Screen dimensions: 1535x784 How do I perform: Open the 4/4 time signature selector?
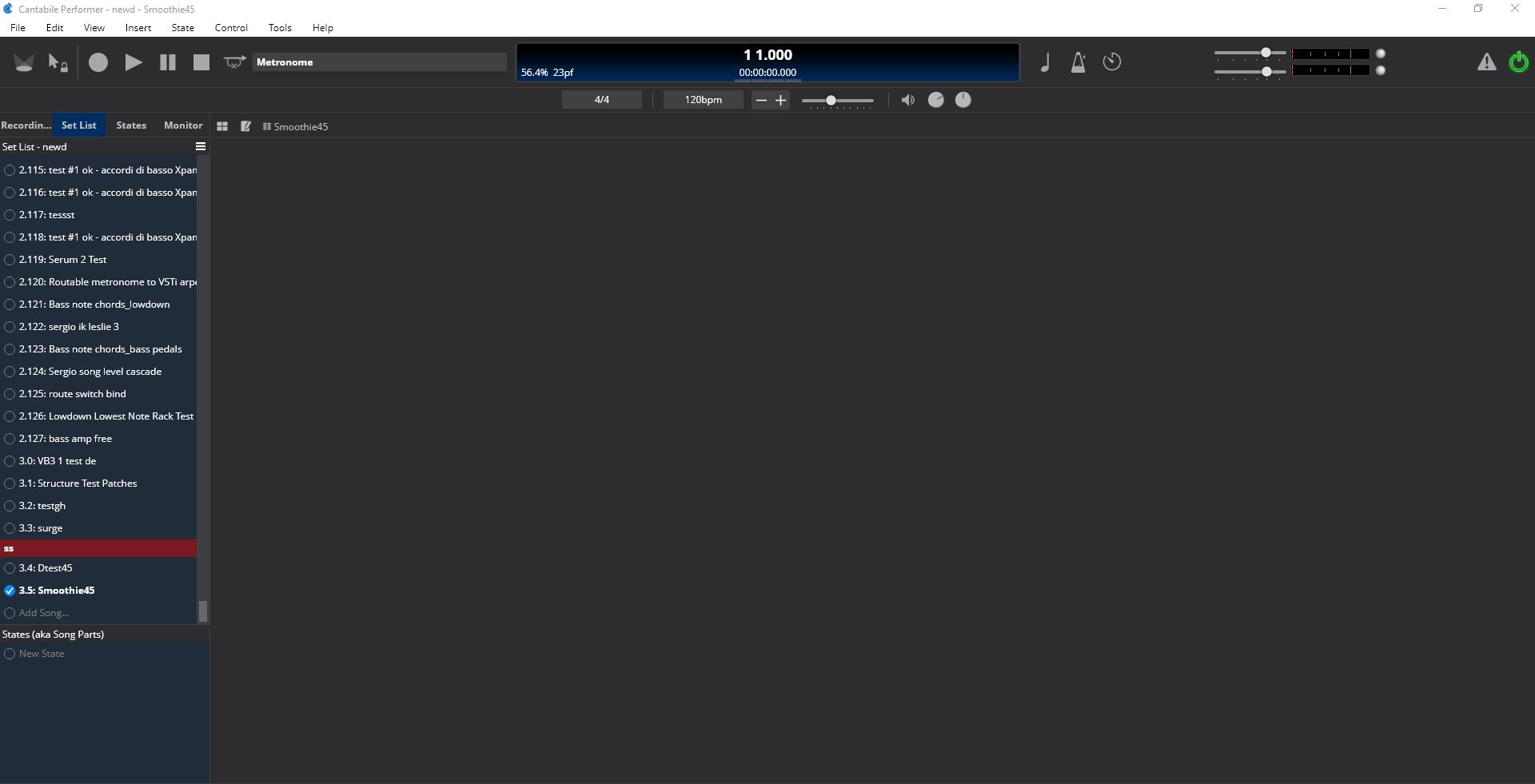[601, 100]
